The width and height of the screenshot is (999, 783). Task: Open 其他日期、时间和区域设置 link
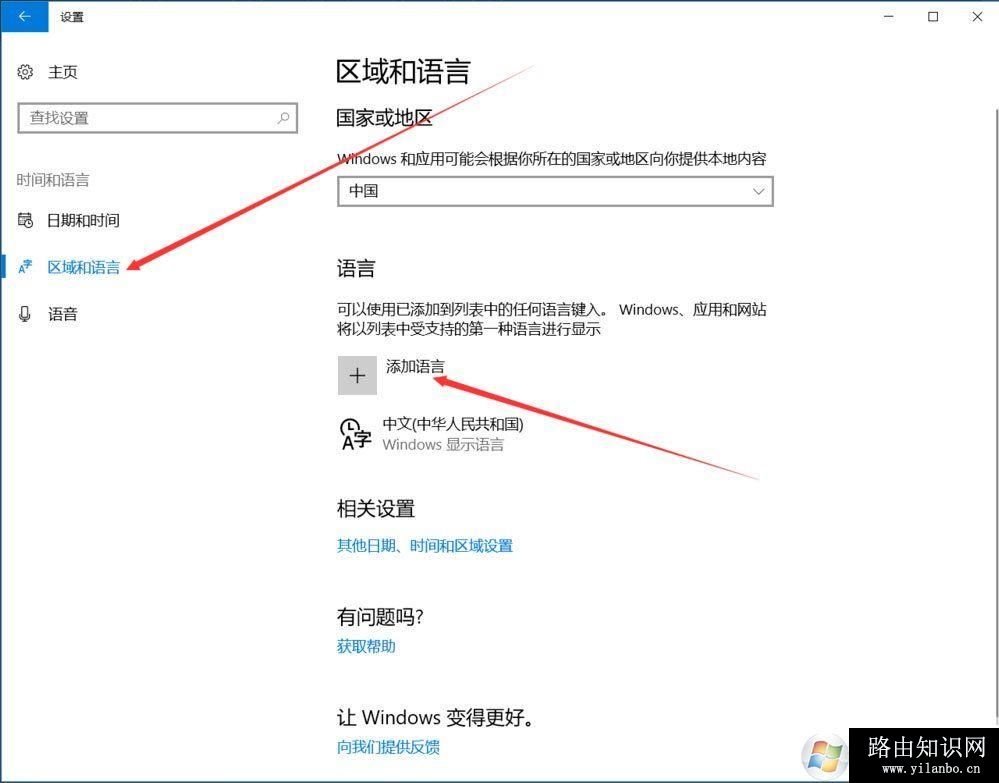[425, 545]
